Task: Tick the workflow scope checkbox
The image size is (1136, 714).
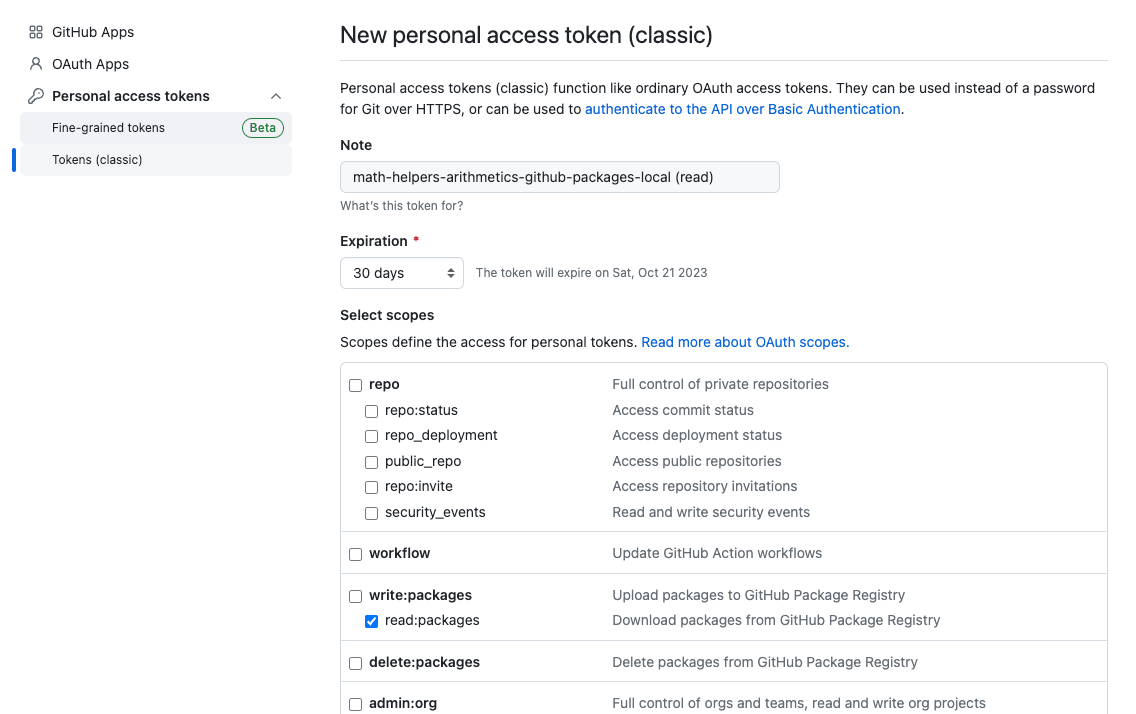Action: click(x=356, y=554)
